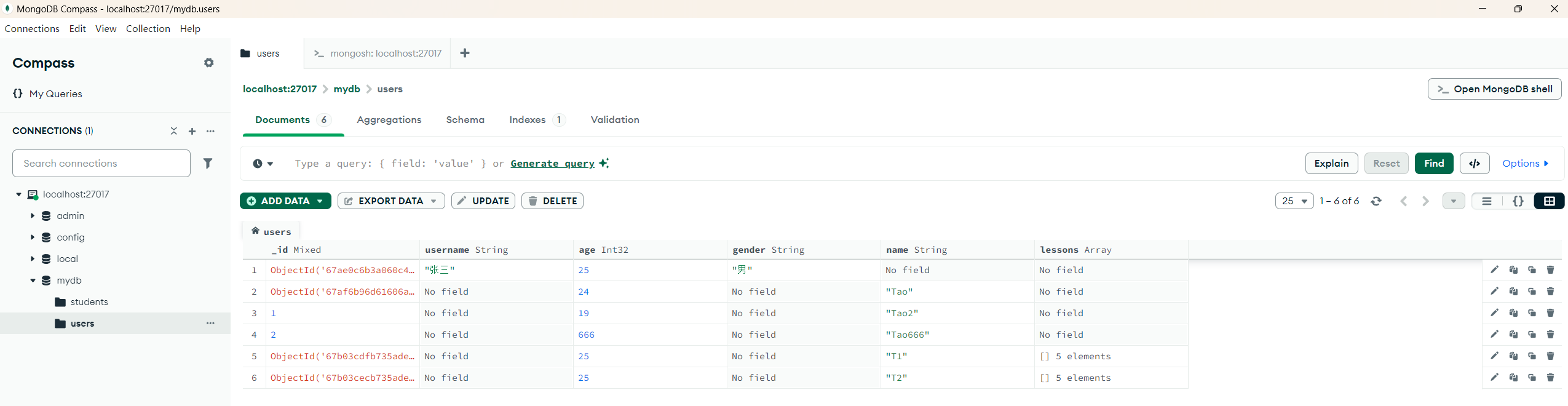Focus the Search connections field
This screenshot has width=1568, height=406.
coord(101,163)
